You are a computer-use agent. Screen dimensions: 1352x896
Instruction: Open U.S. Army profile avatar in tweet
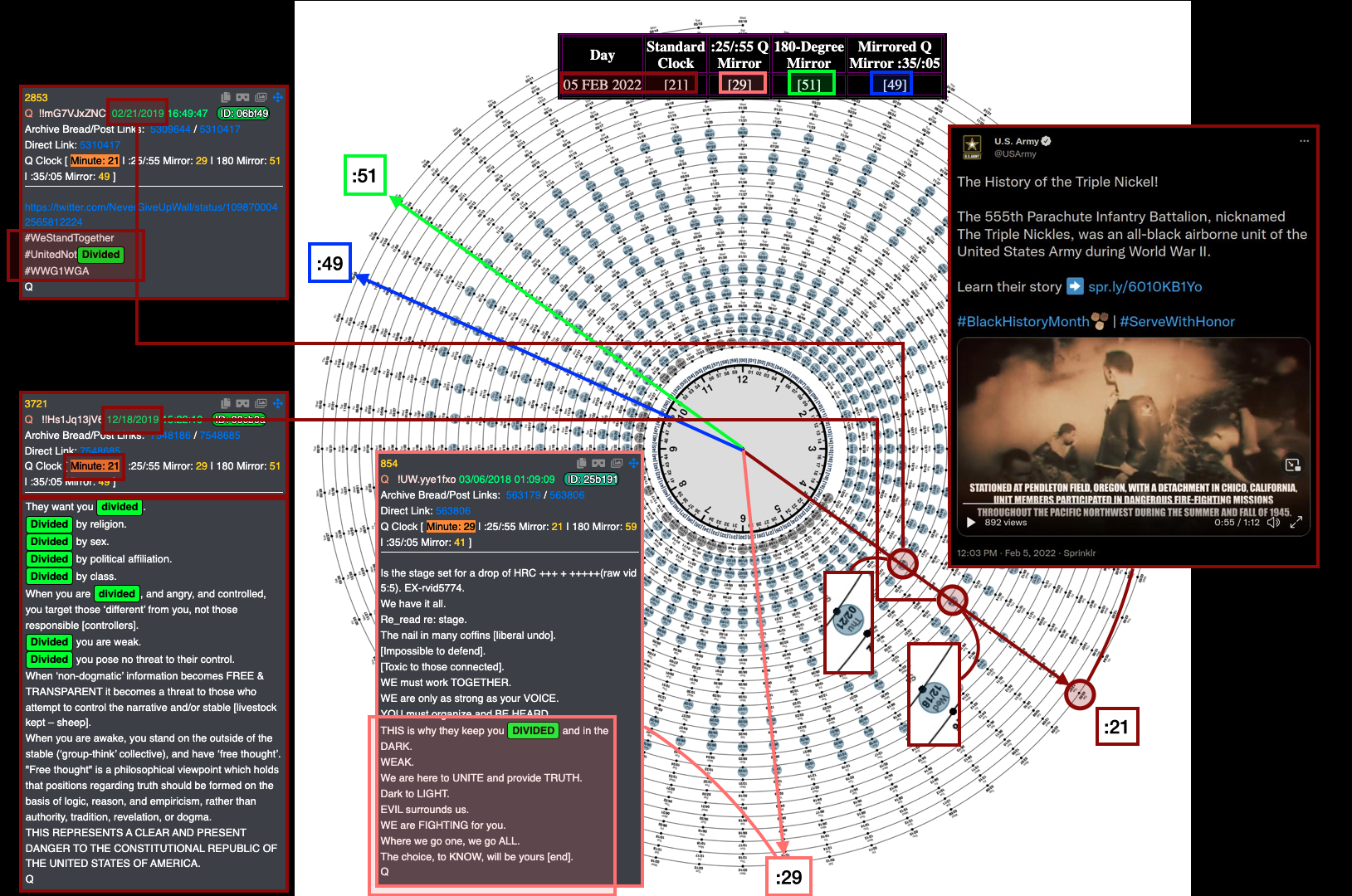pos(972,147)
